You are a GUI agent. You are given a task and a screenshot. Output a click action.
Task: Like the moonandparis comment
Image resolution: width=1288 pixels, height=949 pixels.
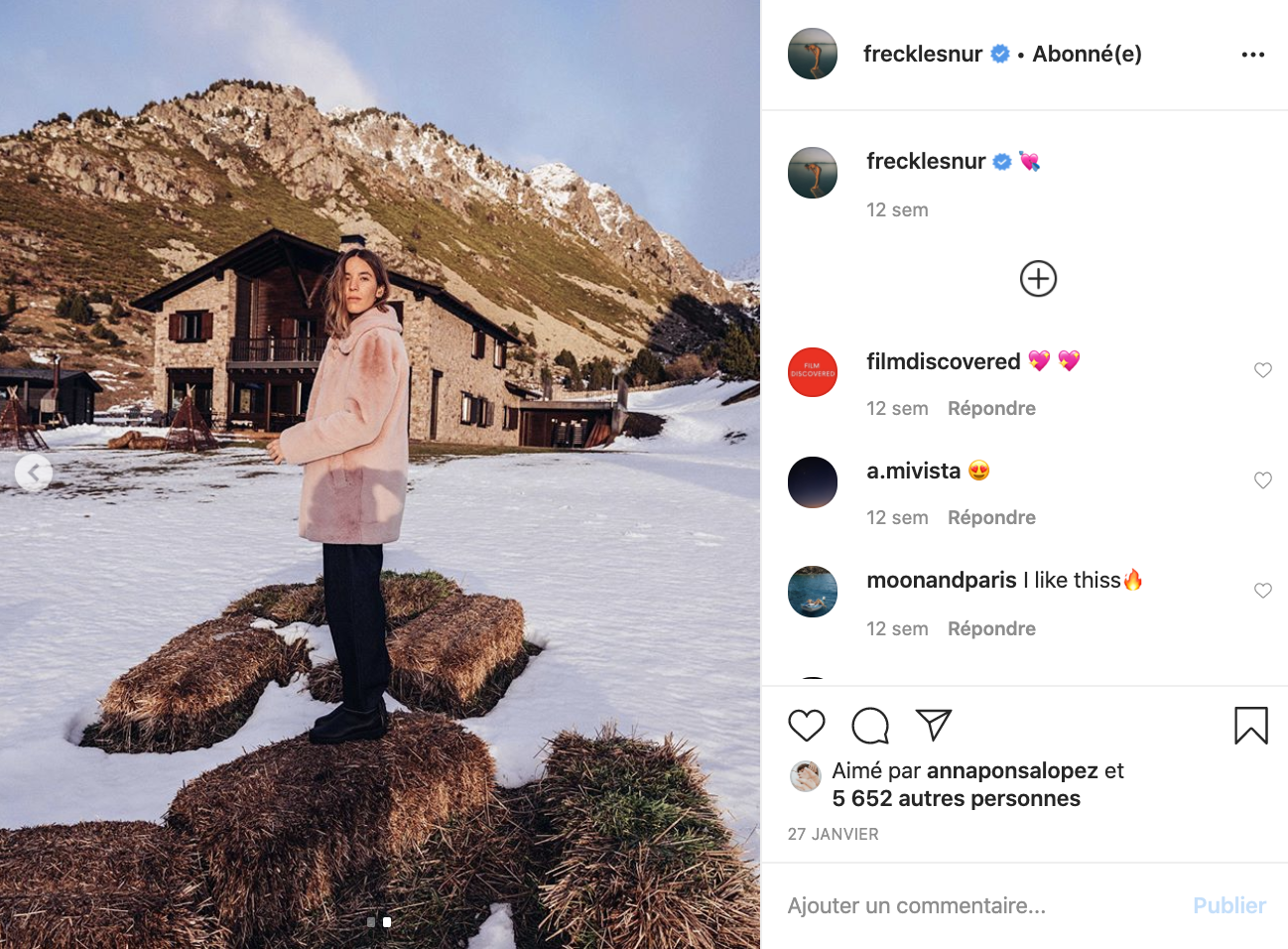point(1262,591)
